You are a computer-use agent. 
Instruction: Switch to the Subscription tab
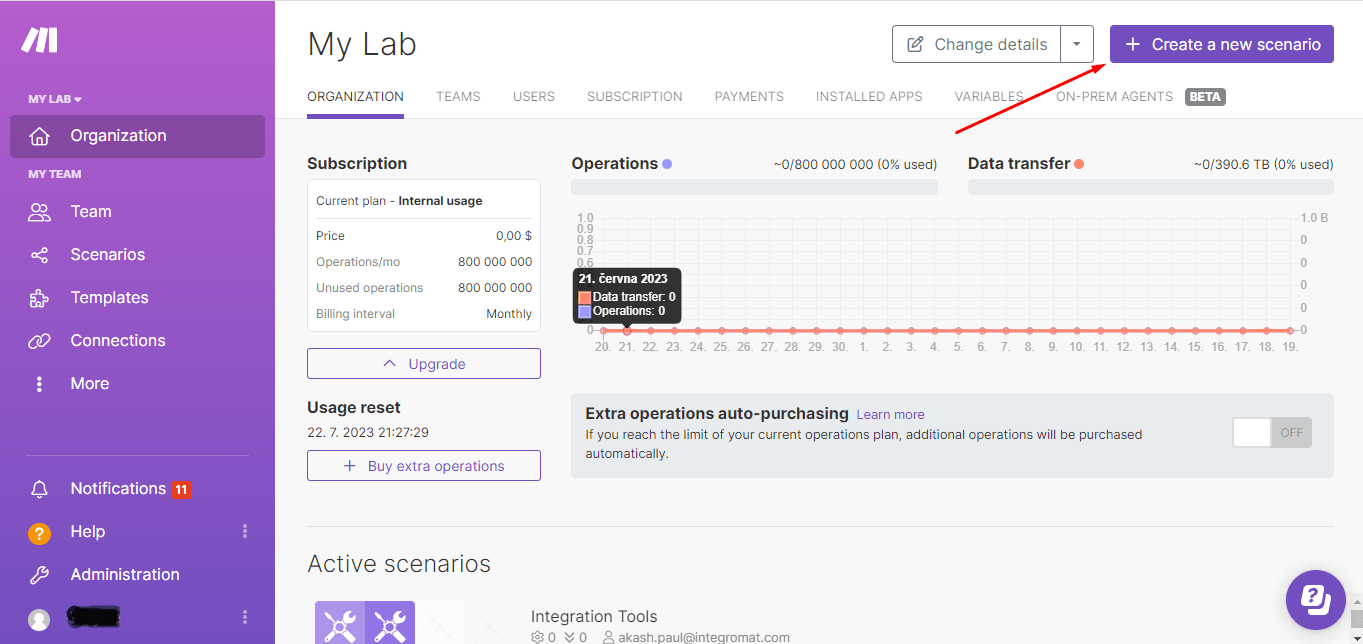point(634,97)
